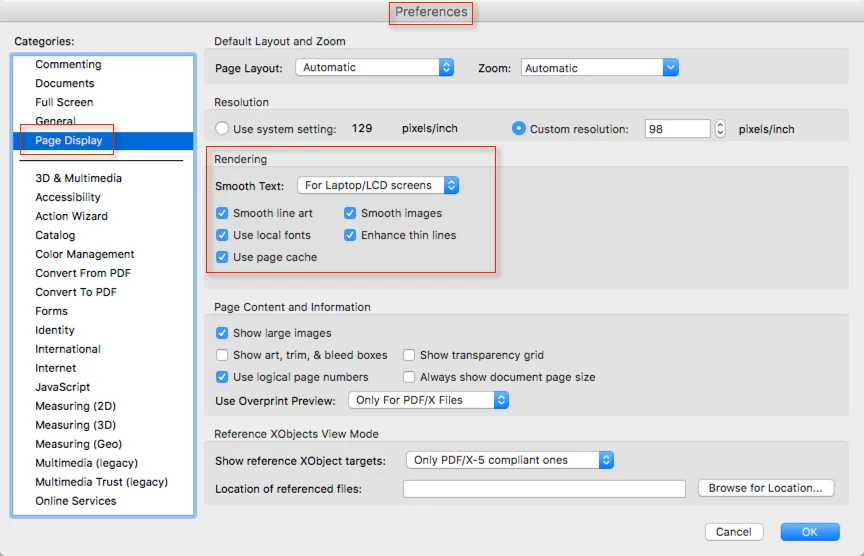The width and height of the screenshot is (864, 556).
Task: Open the Page Layout dropdown
Action: click(x=375, y=68)
